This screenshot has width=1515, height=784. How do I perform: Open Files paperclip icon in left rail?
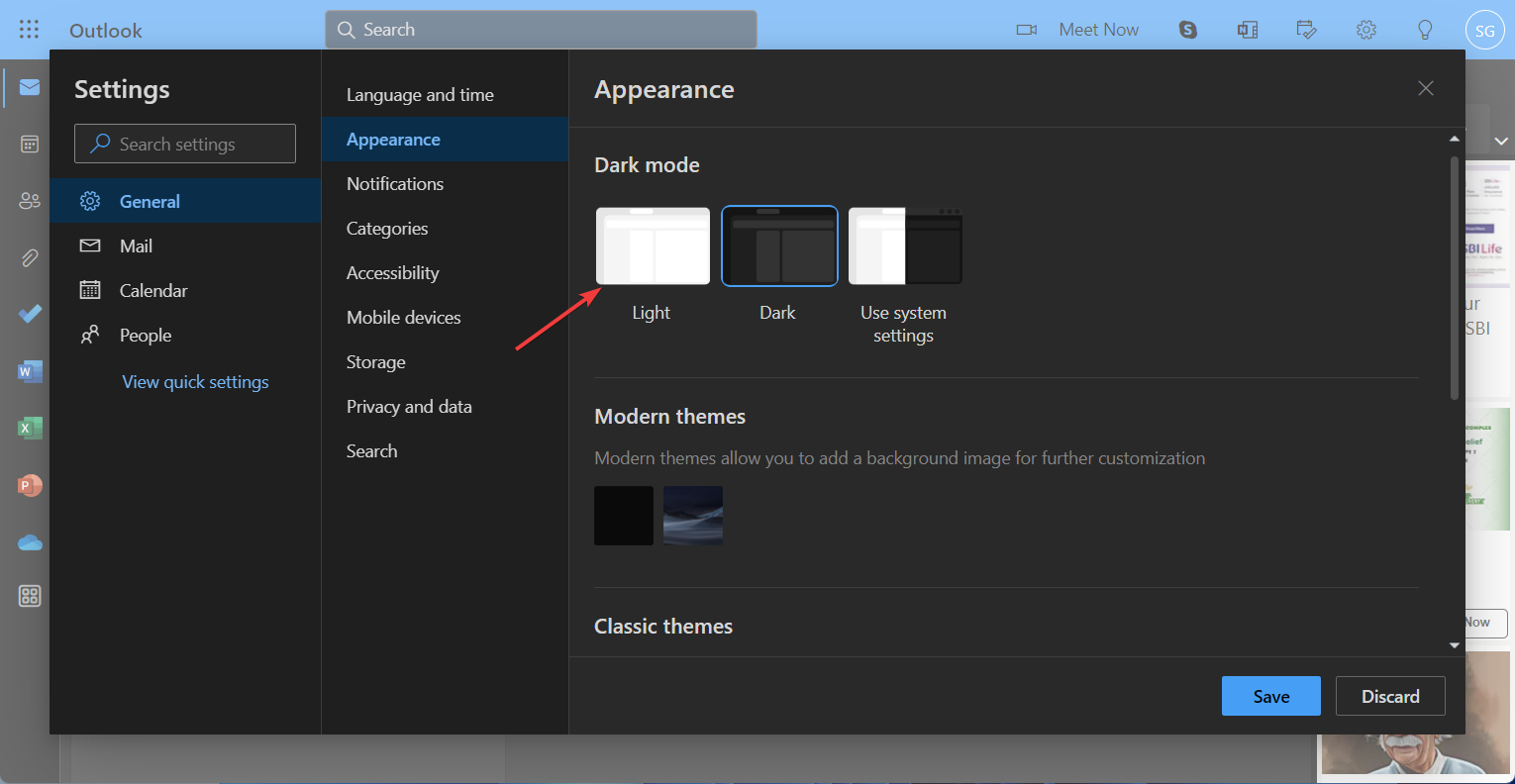coord(30,258)
